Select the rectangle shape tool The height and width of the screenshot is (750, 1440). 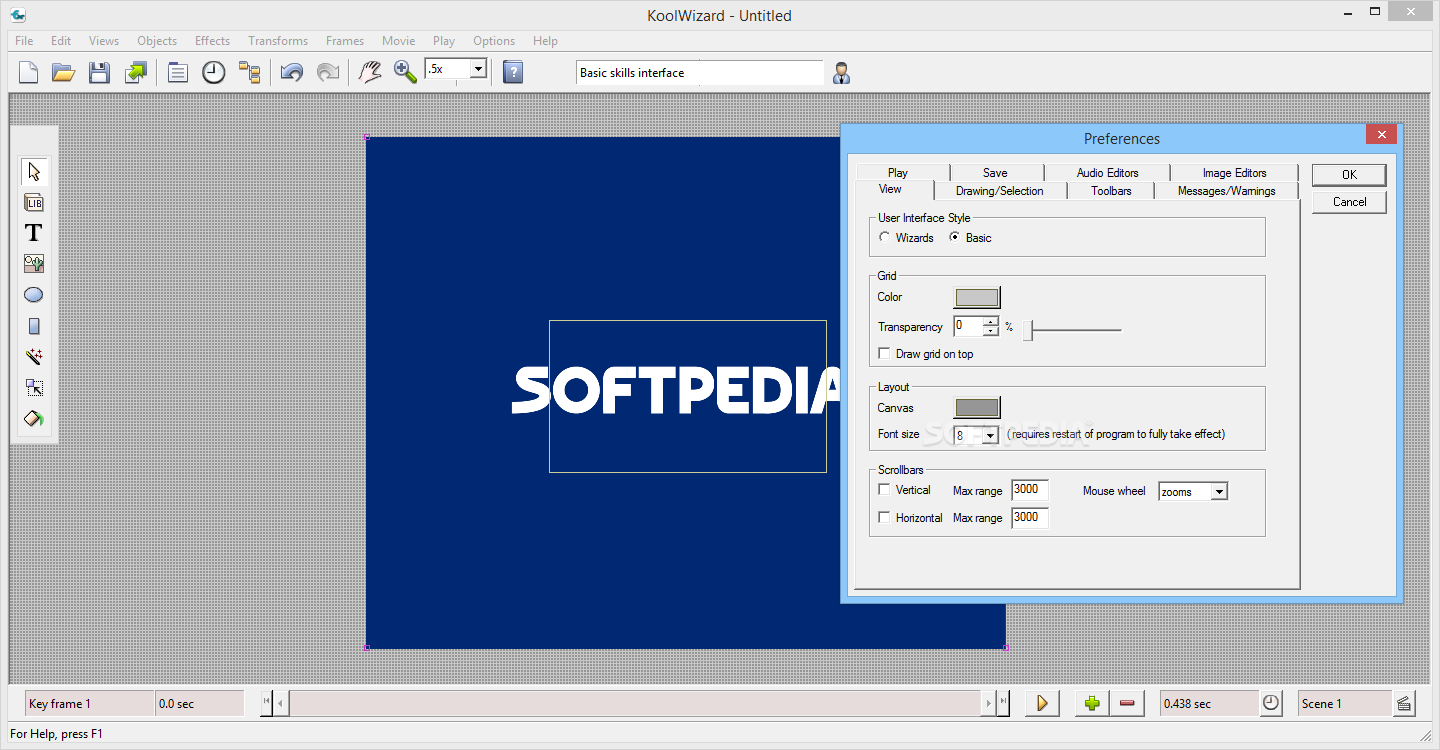click(34, 326)
